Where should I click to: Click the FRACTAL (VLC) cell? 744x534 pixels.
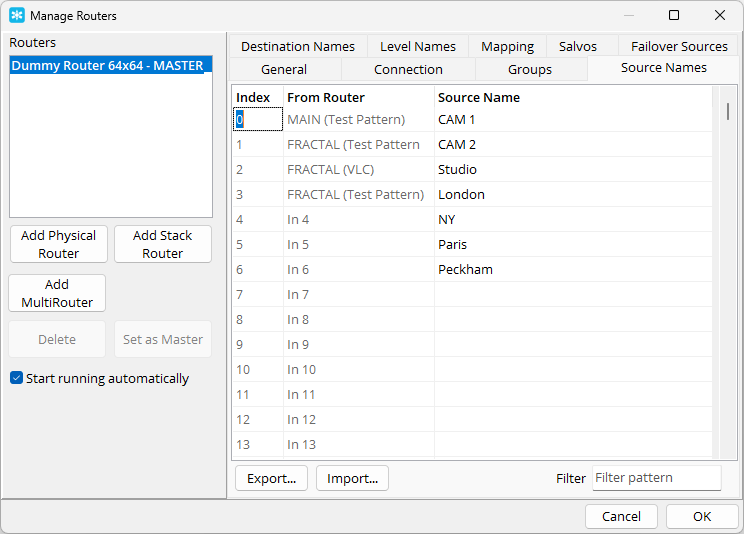(359, 169)
